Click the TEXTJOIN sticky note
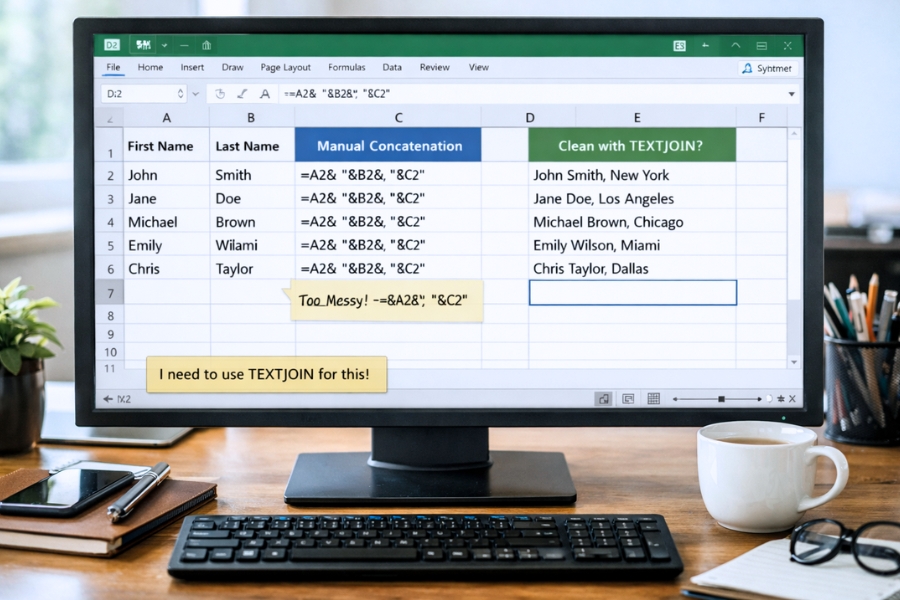The width and height of the screenshot is (900, 600). pyautogui.click(x=267, y=373)
